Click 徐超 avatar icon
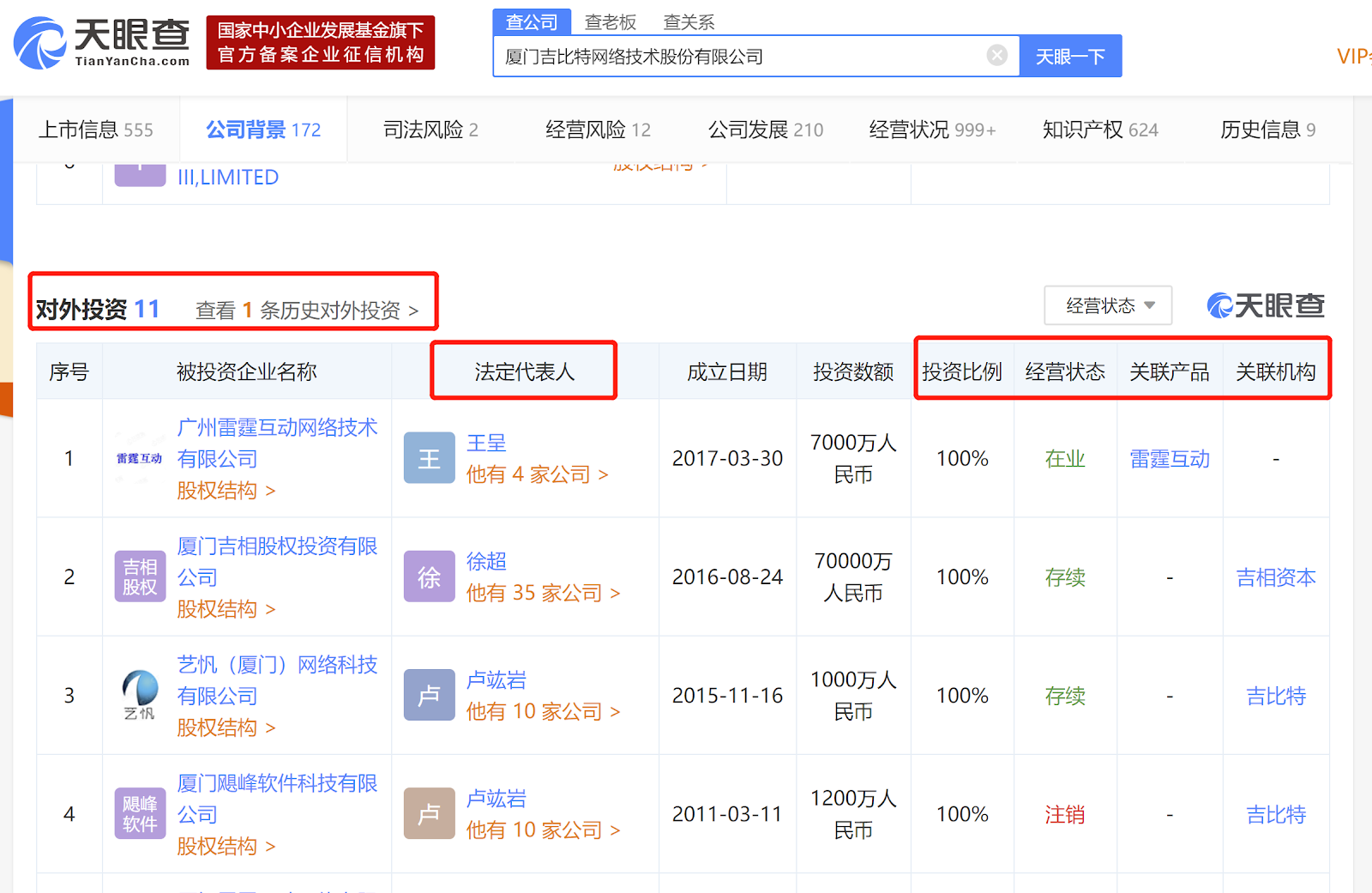The height and width of the screenshot is (893, 1372). [x=429, y=576]
